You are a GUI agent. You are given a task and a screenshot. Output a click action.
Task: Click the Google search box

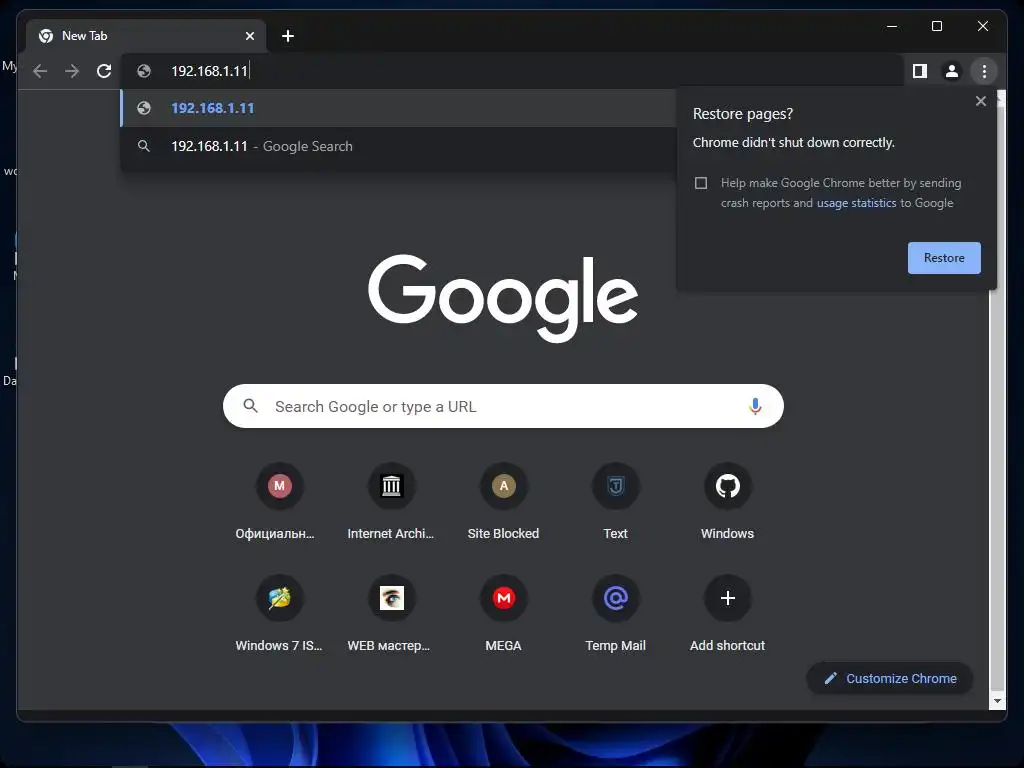503,406
